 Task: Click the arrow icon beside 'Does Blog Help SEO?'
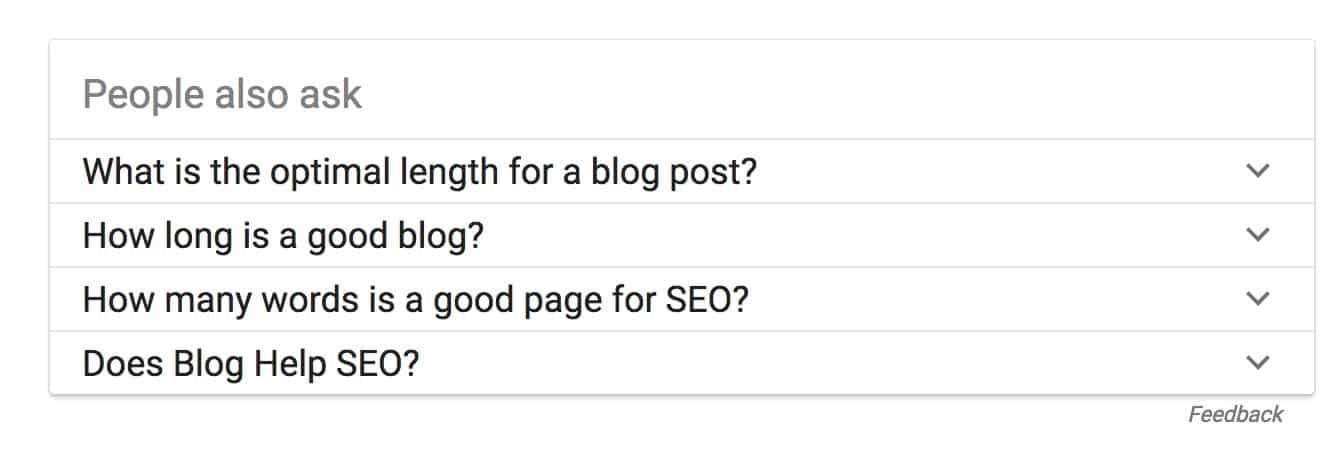1258,362
